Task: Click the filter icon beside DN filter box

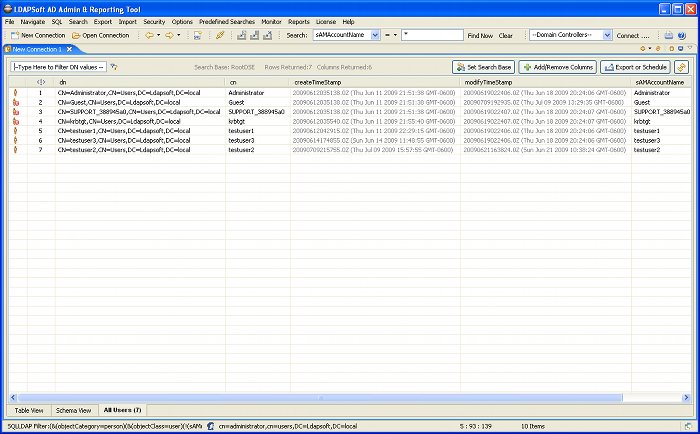Action: click(x=115, y=67)
